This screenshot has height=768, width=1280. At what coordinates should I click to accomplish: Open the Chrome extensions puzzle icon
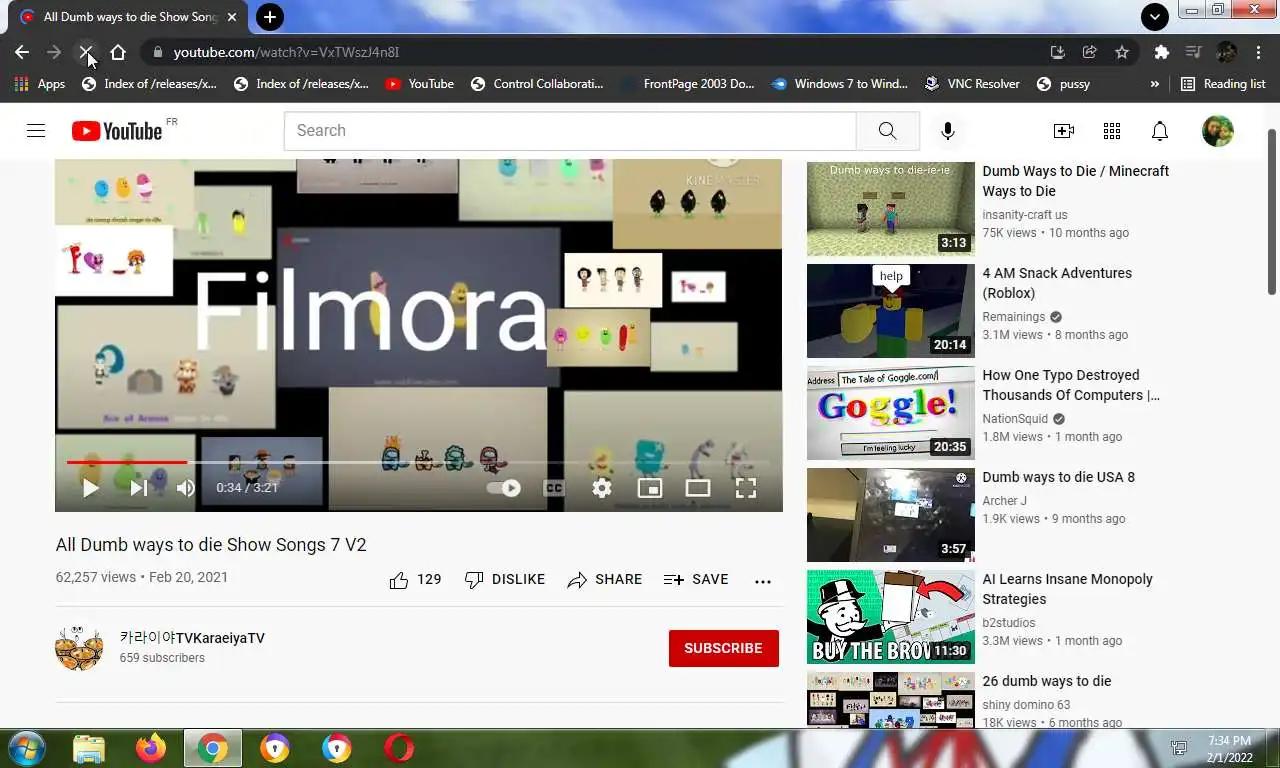pyautogui.click(x=1161, y=52)
